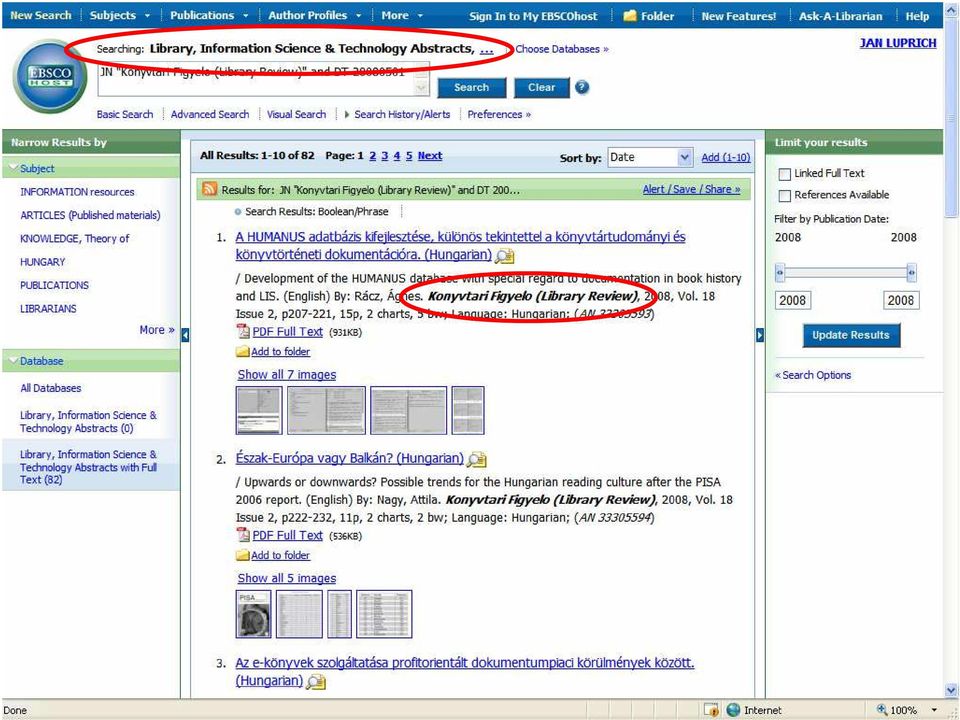The width and height of the screenshot is (960, 720).
Task: Click the publication date slider track
Action: click(846, 272)
